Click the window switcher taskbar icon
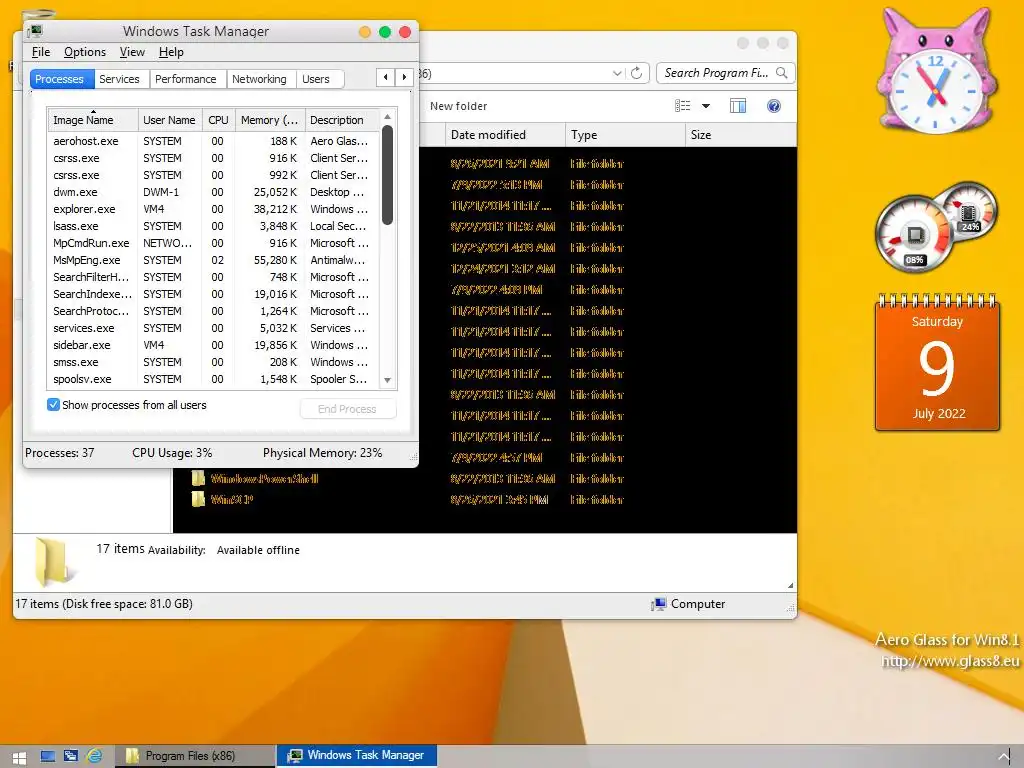The height and width of the screenshot is (768, 1024). click(71, 756)
